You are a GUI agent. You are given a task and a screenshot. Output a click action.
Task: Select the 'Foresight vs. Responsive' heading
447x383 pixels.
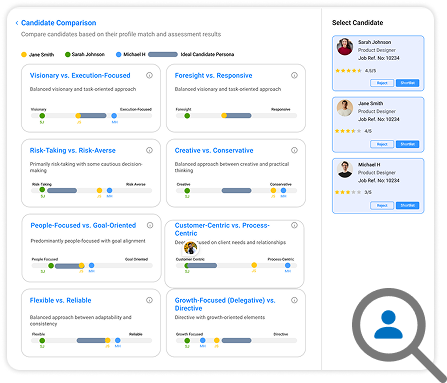point(213,76)
